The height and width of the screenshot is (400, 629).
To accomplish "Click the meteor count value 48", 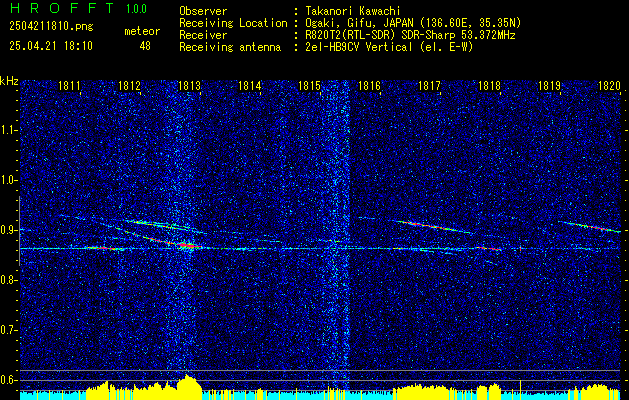I will click(x=145, y=46).
